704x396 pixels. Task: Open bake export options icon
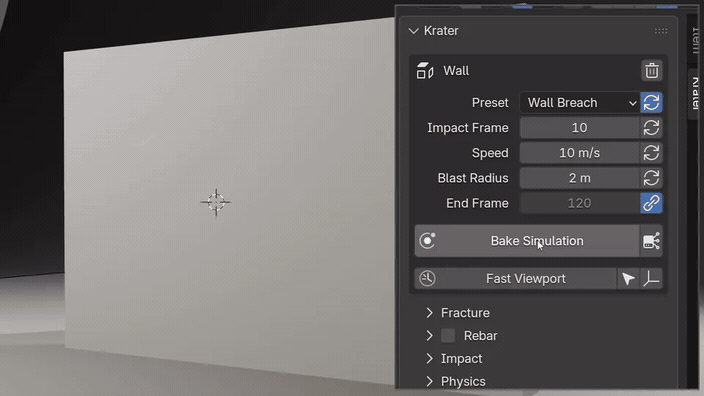(651, 241)
